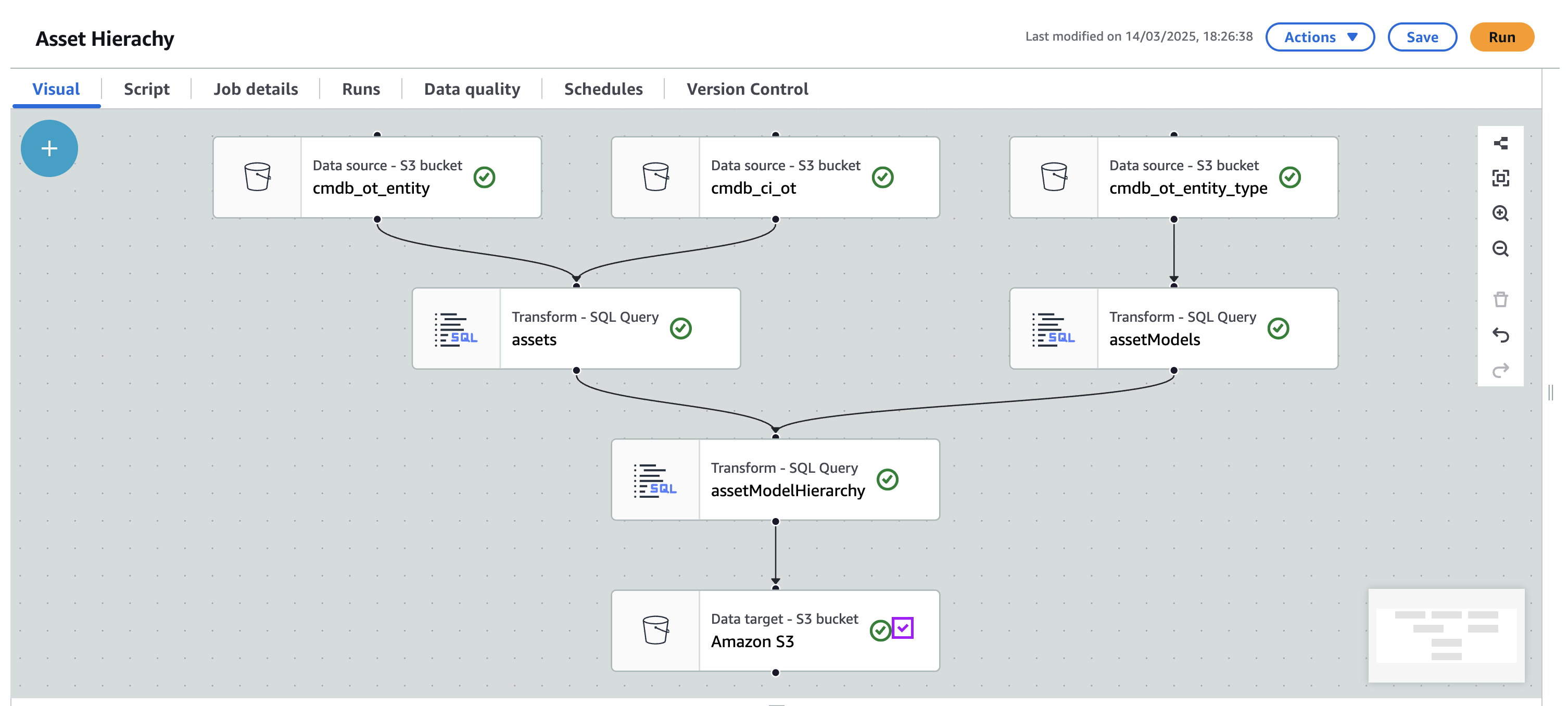Zoom out of the canvas
Screen dimensions: 1568x706
[x=1500, y=249]
